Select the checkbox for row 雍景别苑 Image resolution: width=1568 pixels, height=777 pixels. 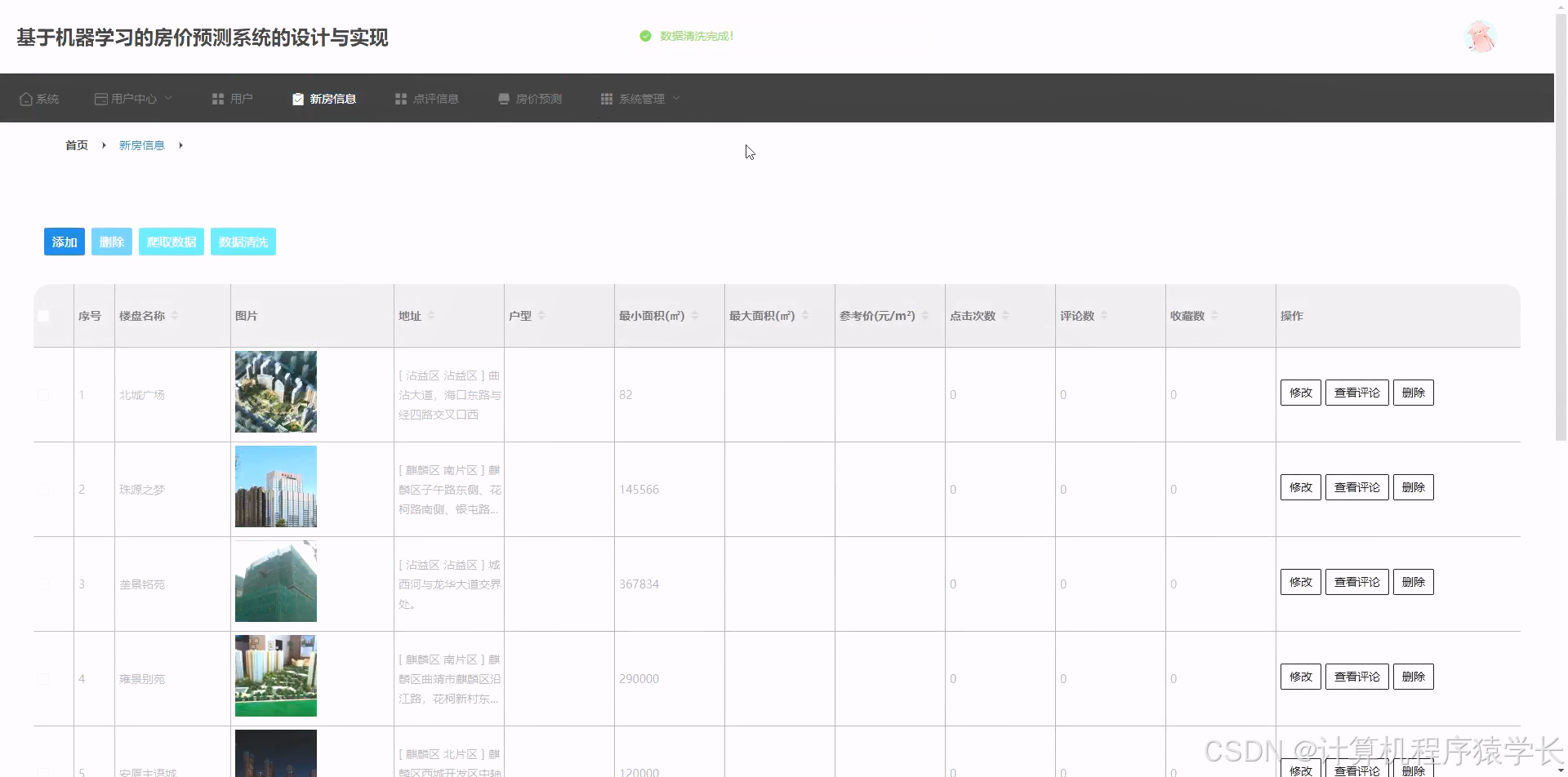(x=44, y=679)
